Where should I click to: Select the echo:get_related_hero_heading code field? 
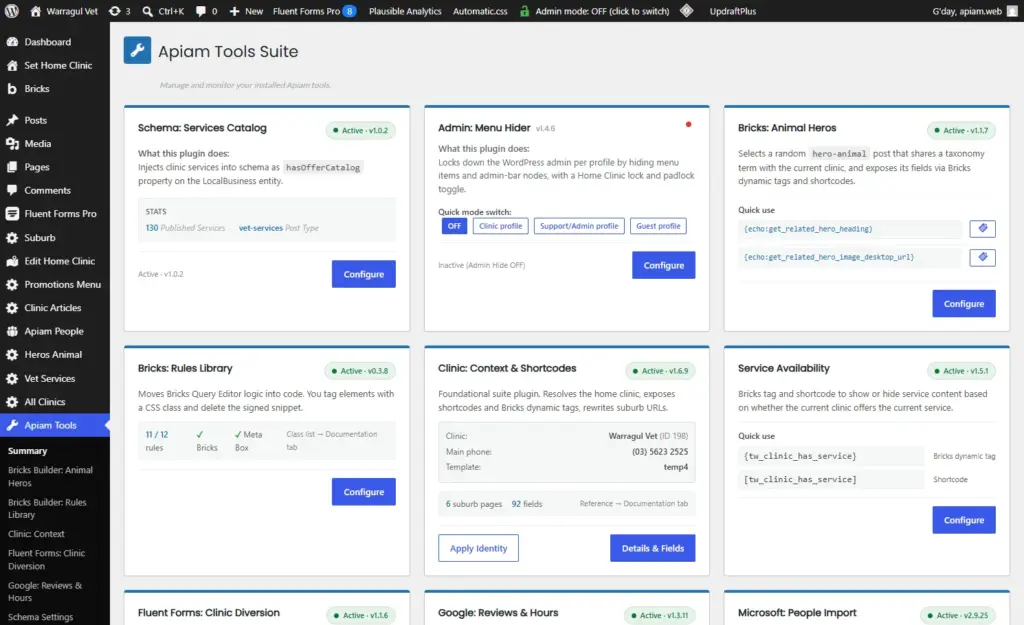pyautogui.click(x=850, y=229)
